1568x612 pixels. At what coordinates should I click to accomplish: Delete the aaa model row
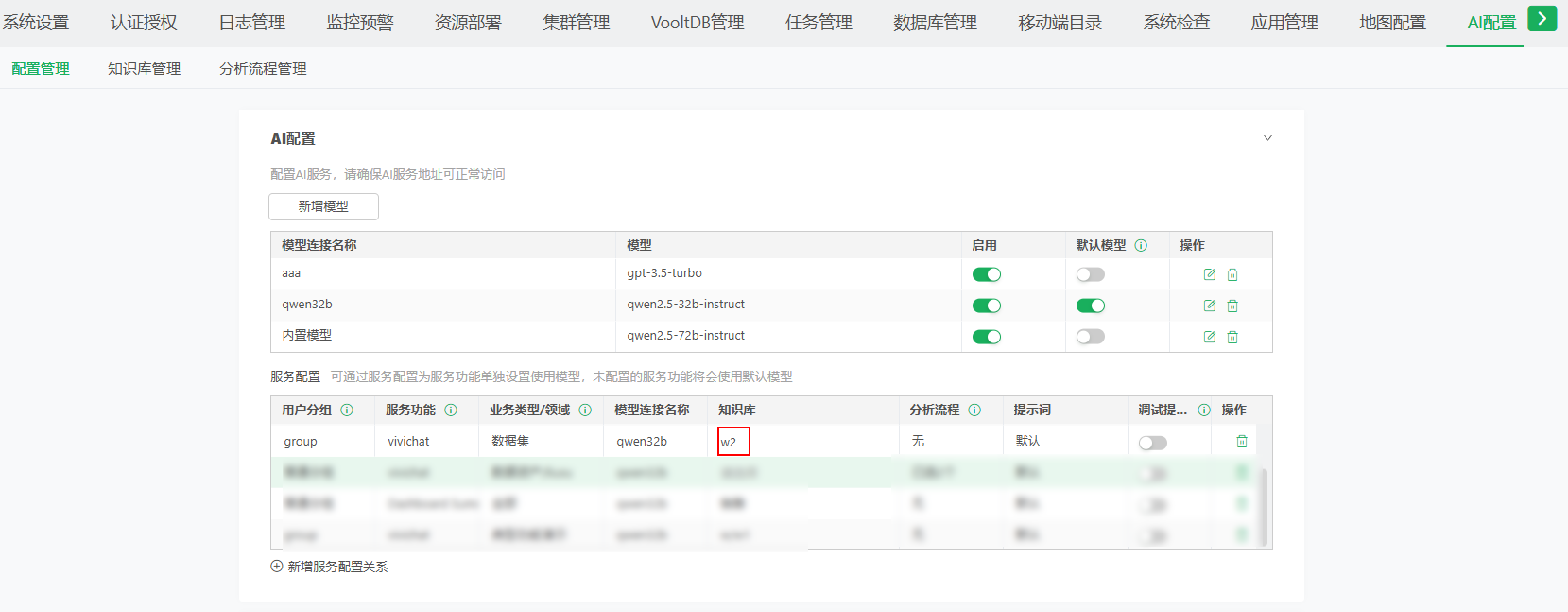pyautogui.click(x=1232, y=274)
